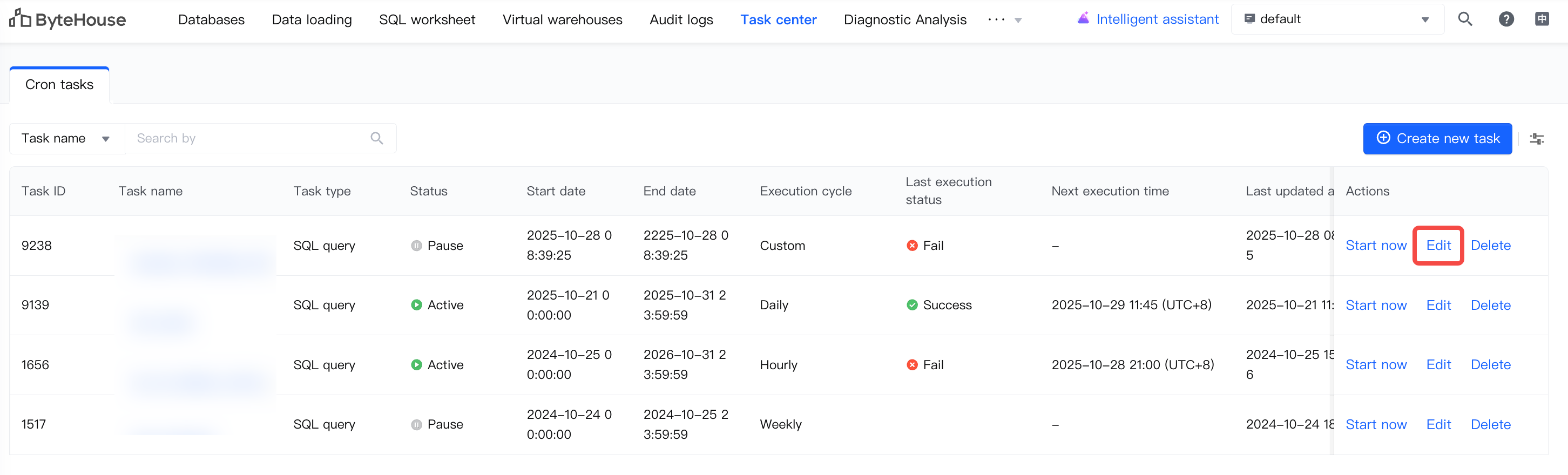1568x475 pixels.
Task: Open the Intelligent assistant
Action: [x=1147, y=19]
